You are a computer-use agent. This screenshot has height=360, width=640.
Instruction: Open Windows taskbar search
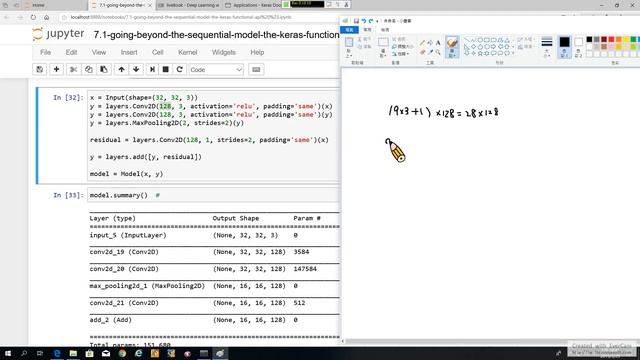(x=24, y=353)
